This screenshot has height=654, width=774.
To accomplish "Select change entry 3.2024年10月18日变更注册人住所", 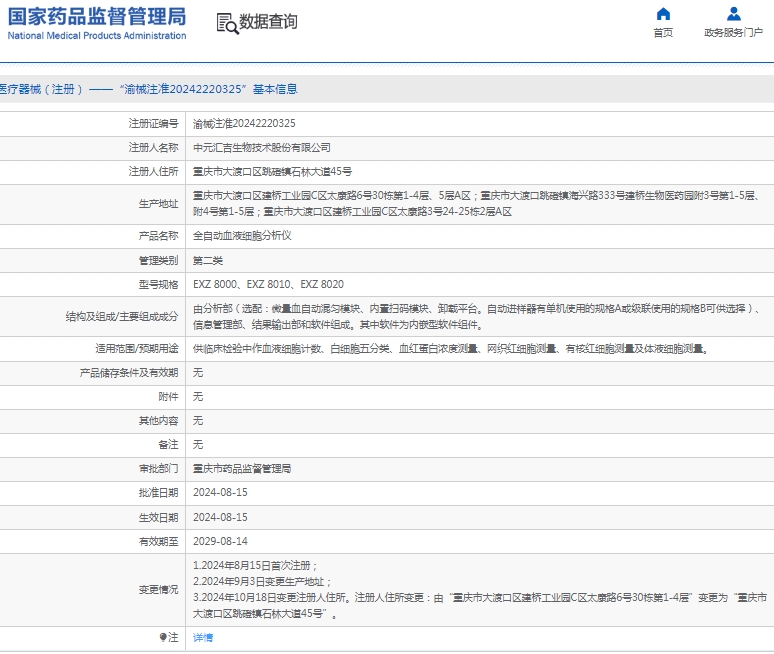I will [480, 606].
